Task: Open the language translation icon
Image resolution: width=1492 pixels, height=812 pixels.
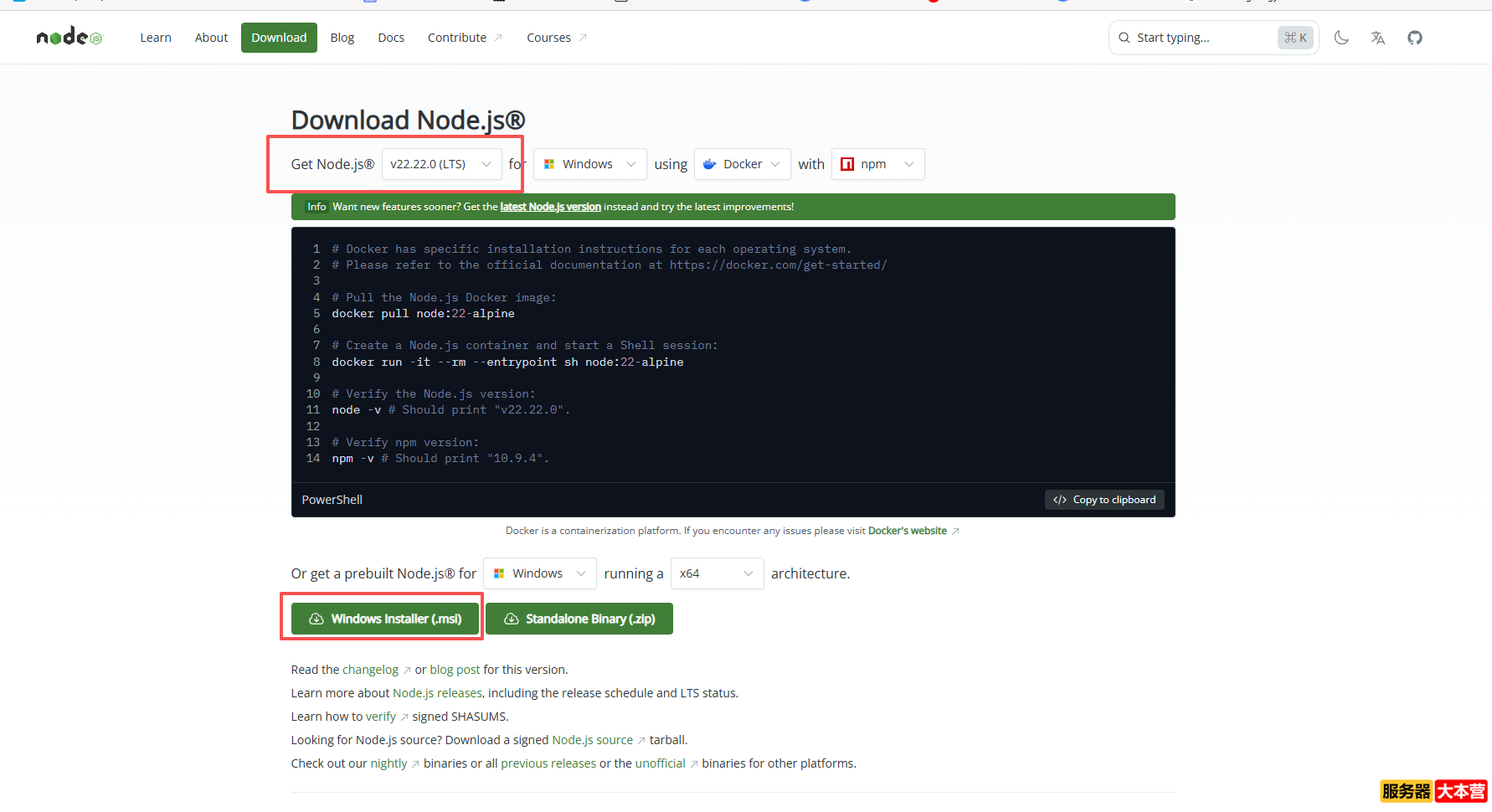Action: [1378, 38]
